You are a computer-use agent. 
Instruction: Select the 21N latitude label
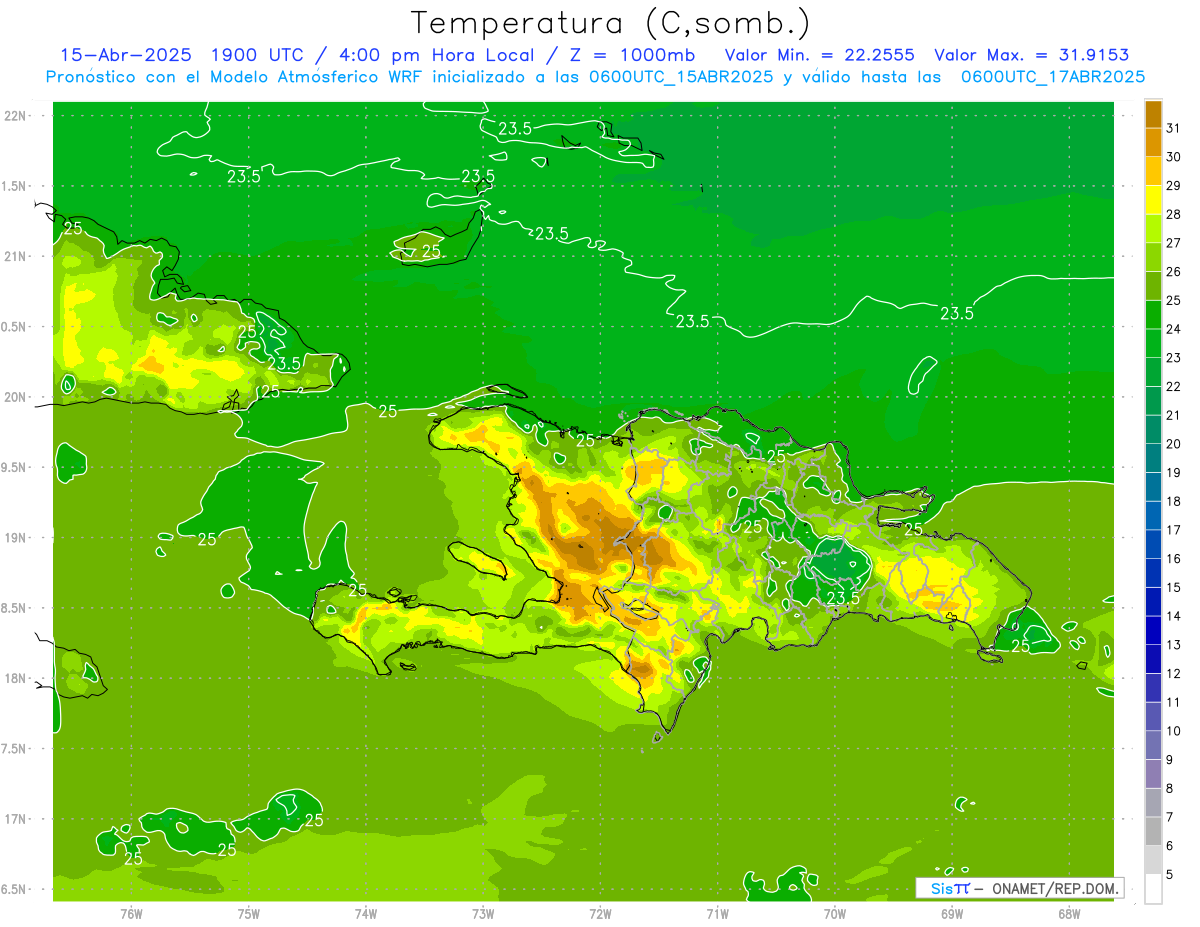click(14, 256)
